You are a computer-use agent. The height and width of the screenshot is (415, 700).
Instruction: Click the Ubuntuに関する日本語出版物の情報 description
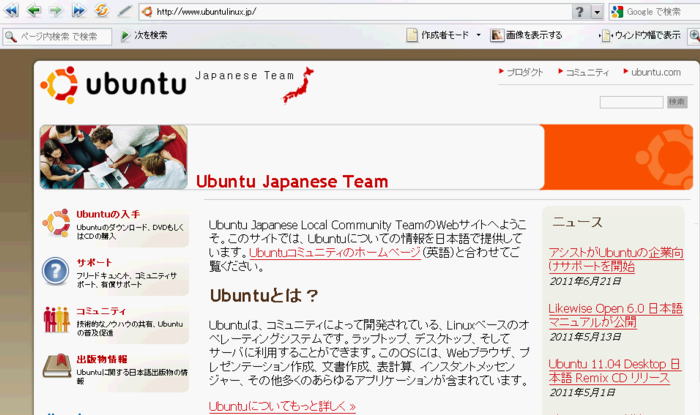click(132, 376)
